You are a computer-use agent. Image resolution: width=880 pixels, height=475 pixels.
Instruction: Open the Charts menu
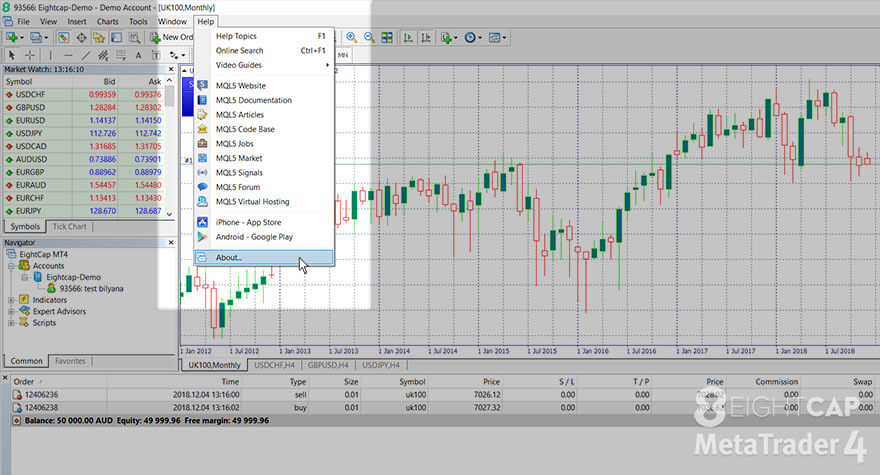tap(107, 21)
